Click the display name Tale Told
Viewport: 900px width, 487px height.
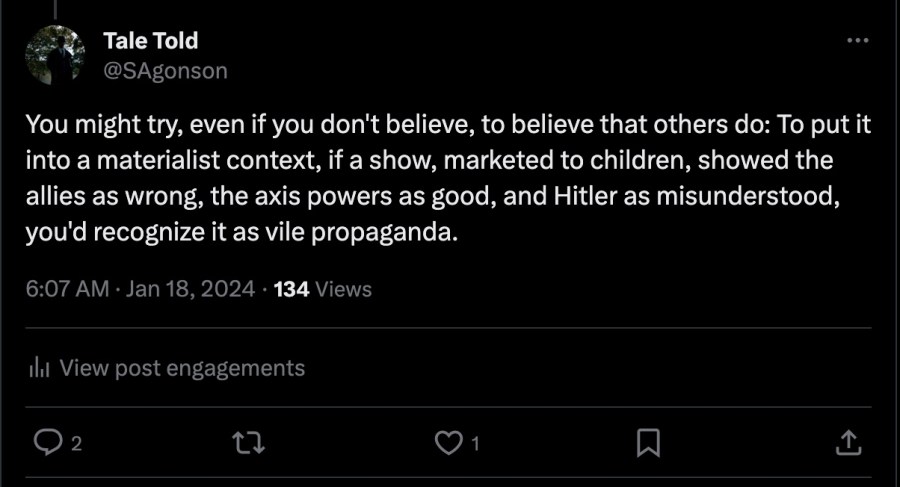(150, 41)
